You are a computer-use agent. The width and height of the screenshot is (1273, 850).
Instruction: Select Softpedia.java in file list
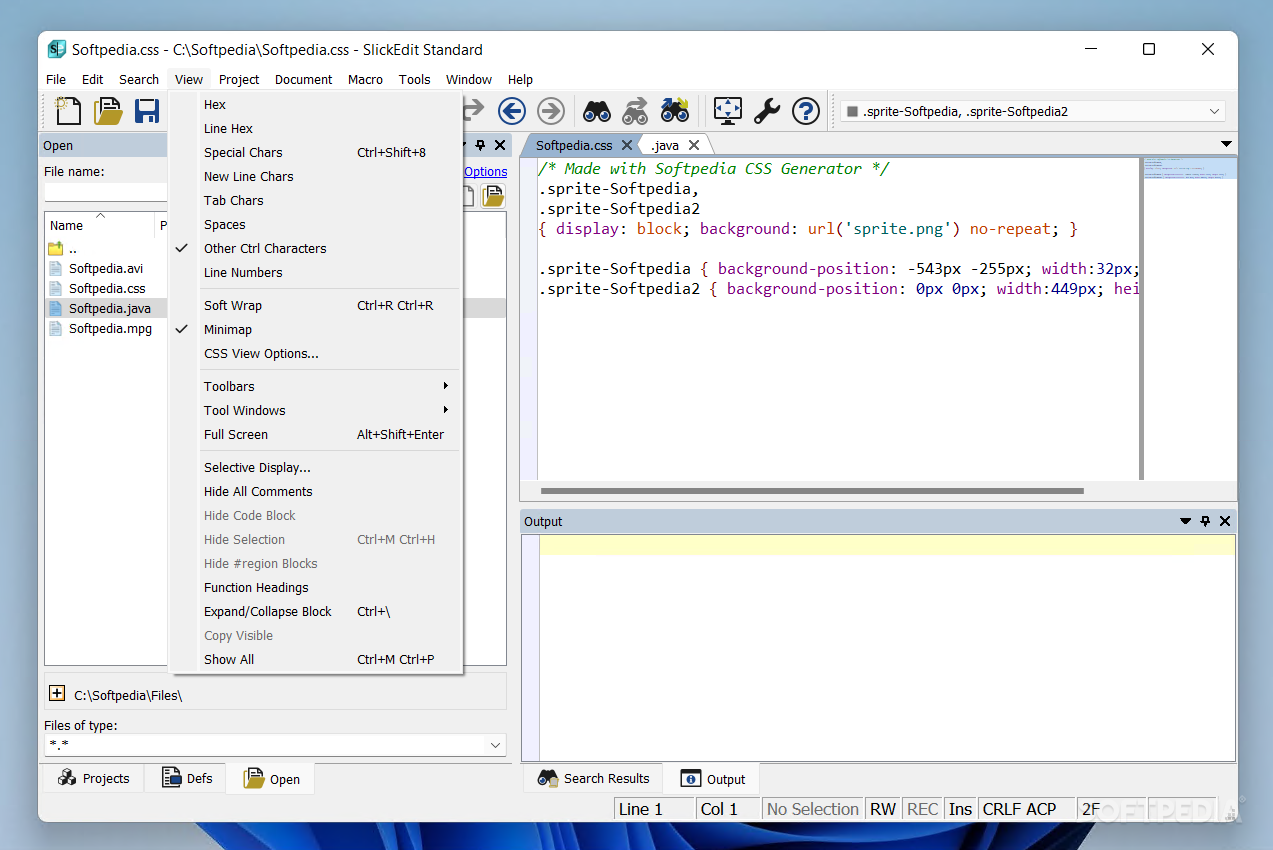[110, 308]
